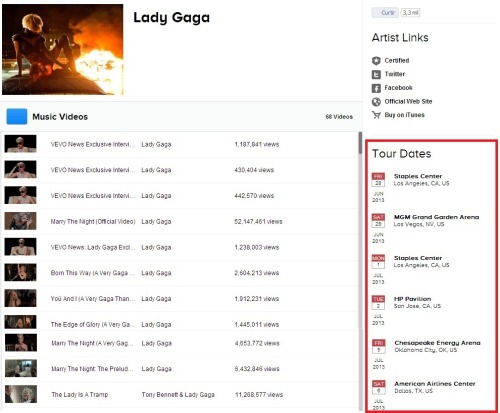Select Tony Bennett & Lady Gaga artist name
Viewport: 500px width, 413px height.
pos(178,395)
